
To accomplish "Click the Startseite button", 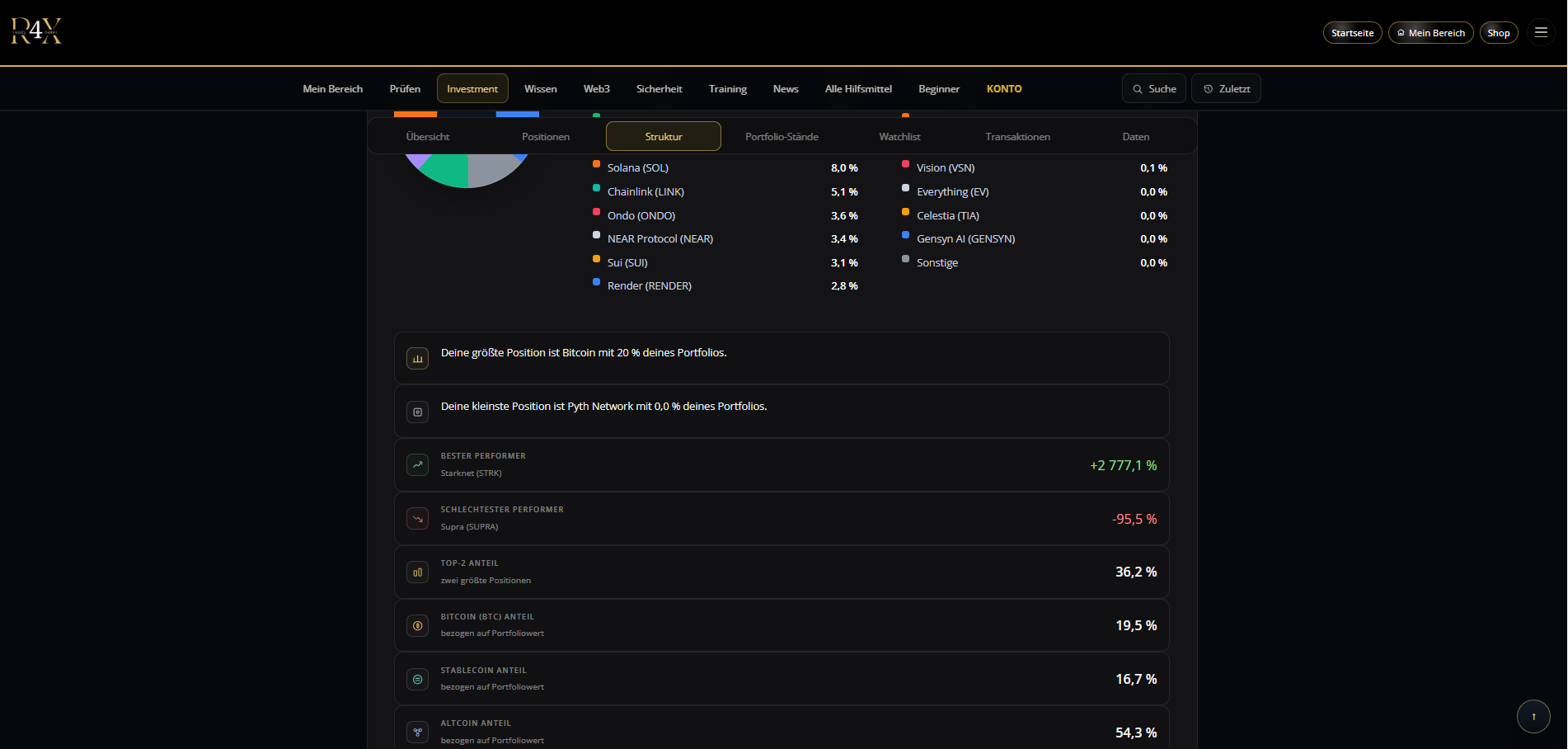I will pyautogui.click(x=1352, y=33).
